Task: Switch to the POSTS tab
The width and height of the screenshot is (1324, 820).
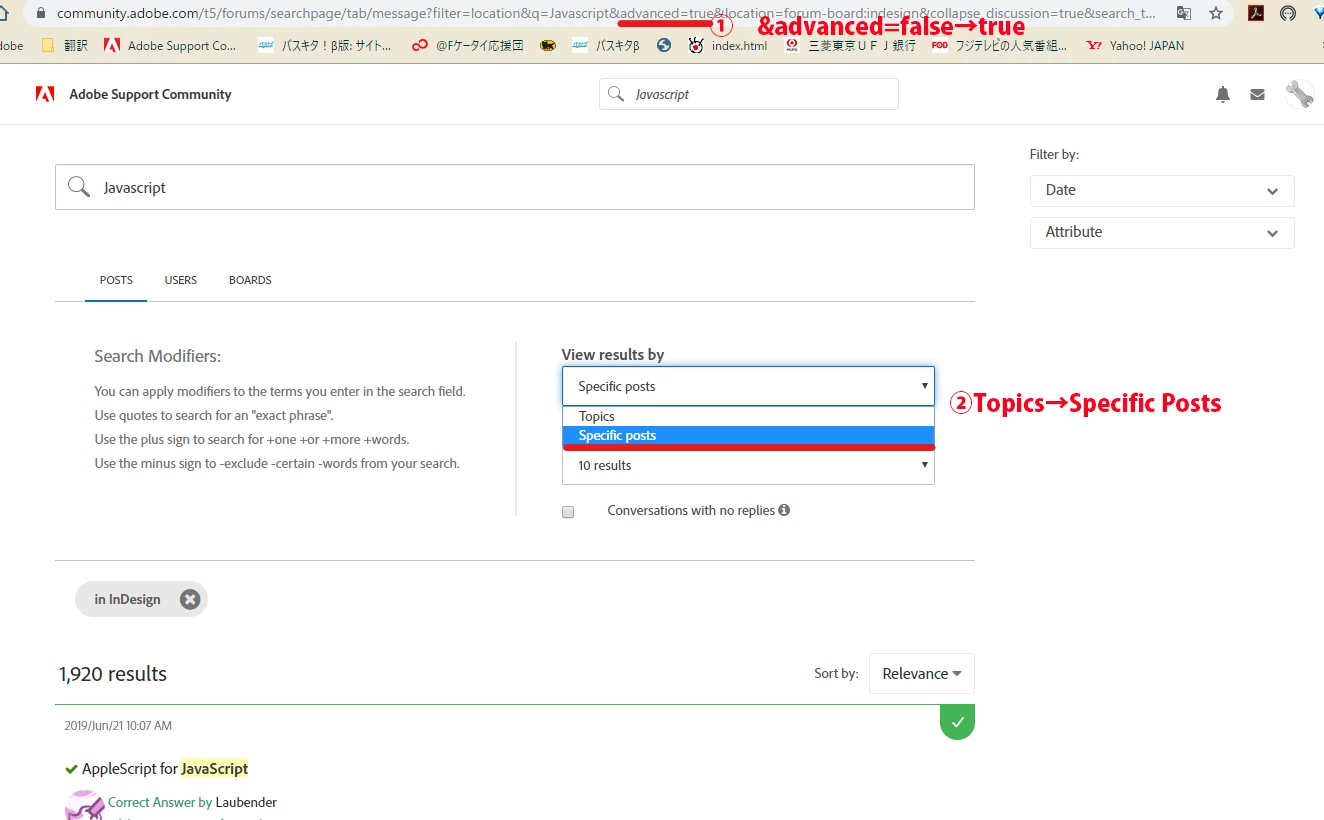Action: pos(116,280)
